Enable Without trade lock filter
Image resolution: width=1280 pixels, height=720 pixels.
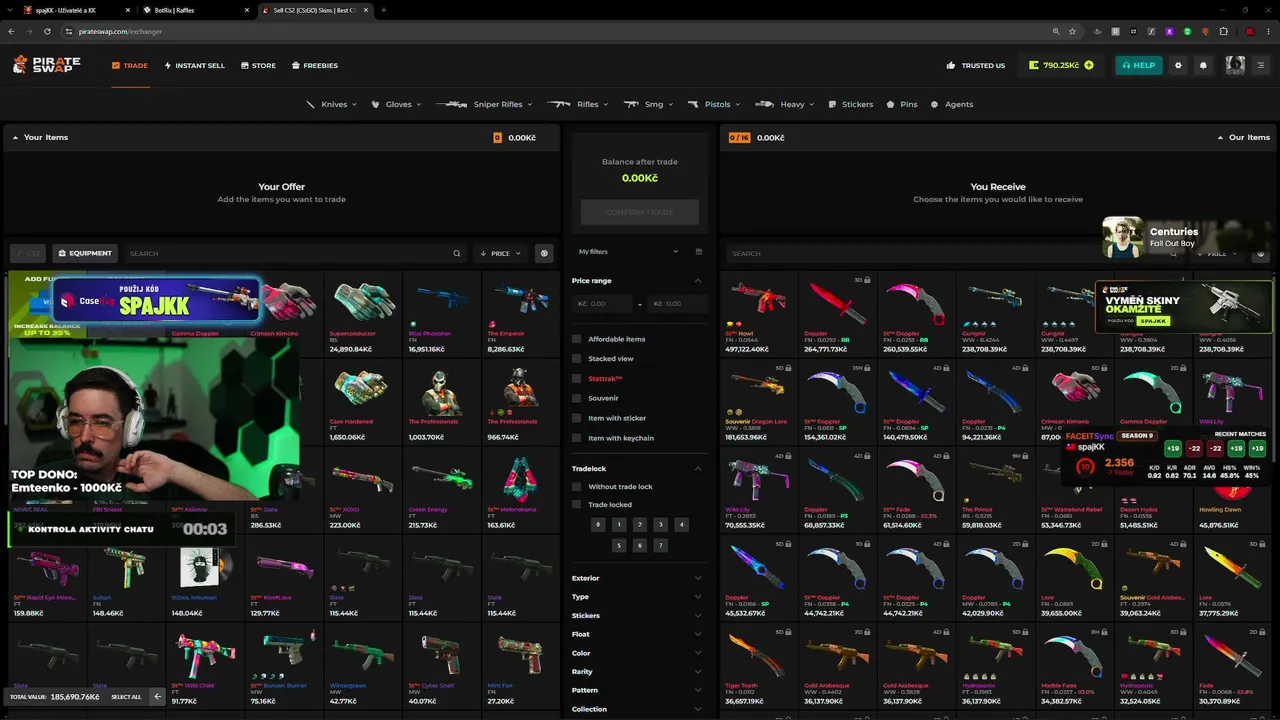[x=576, y=487]
